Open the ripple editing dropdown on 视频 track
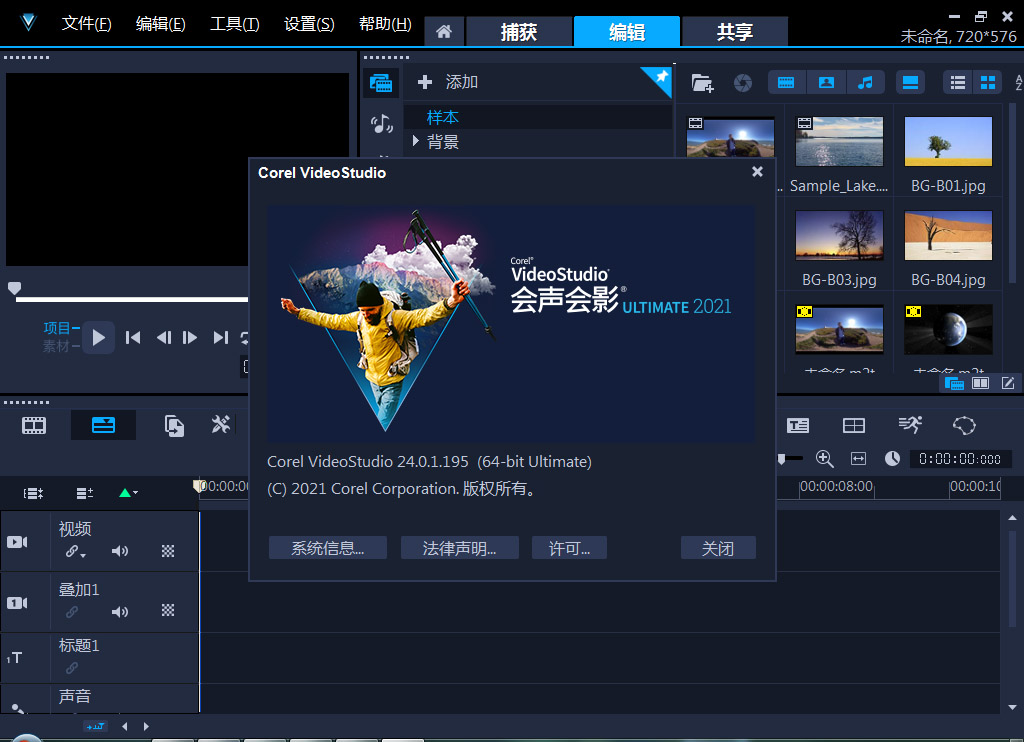This screenshot has height=742, width=1024. pos(76,552)
